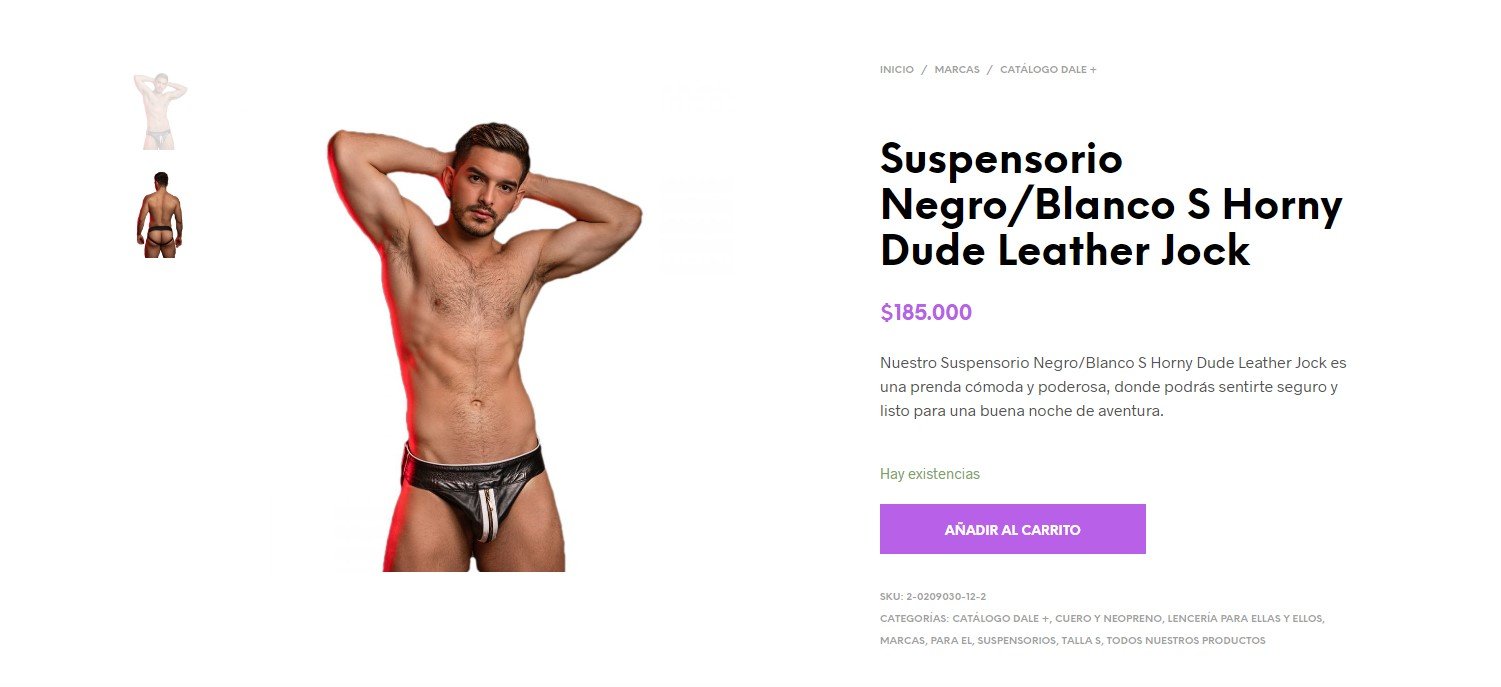
Task: Open CATÁLOGO DALE + breadcrumb
Action: pos(1048,70)
